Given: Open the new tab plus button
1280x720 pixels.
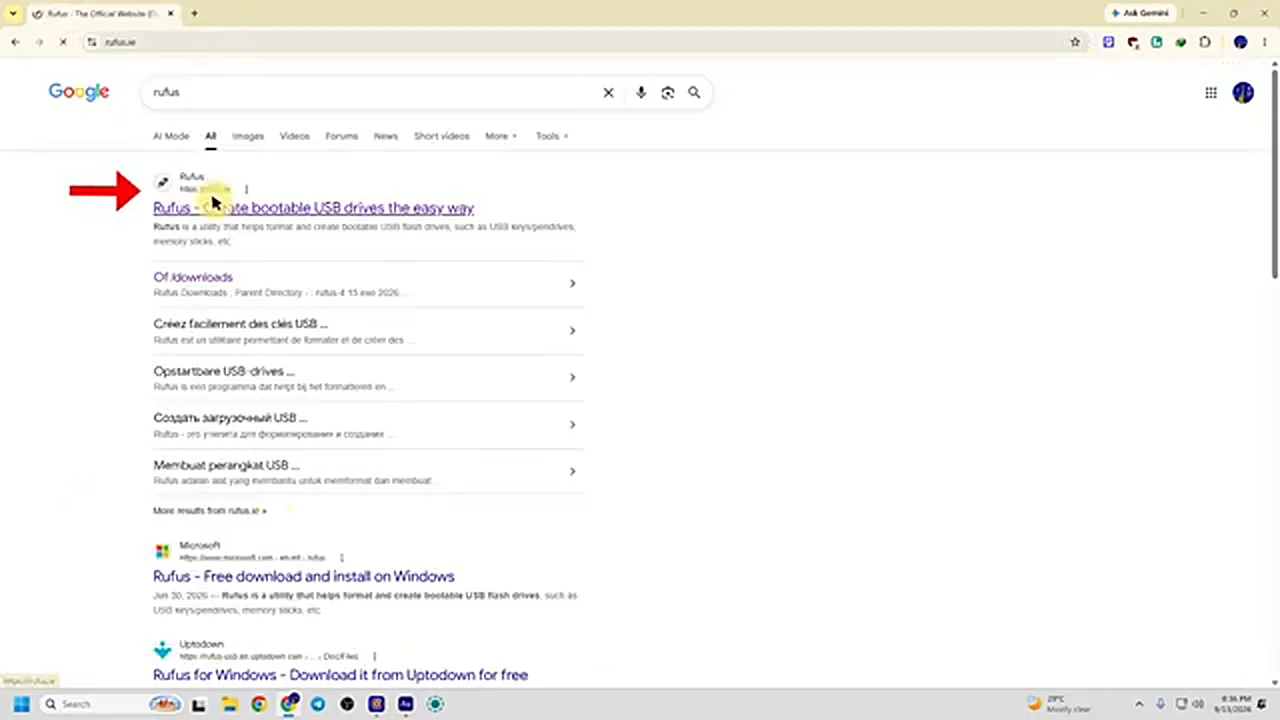Looking at the screenshot, I should [194, 13].
